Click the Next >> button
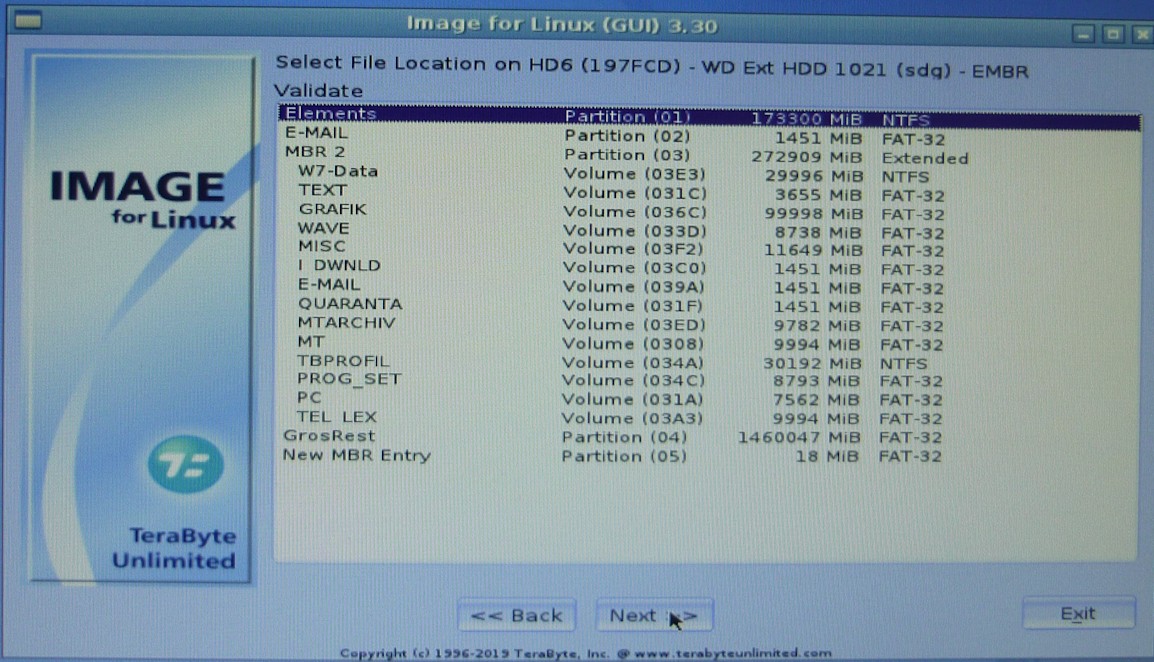The width and height of the screenshot is (1154, 662). (x=654, y=615)
